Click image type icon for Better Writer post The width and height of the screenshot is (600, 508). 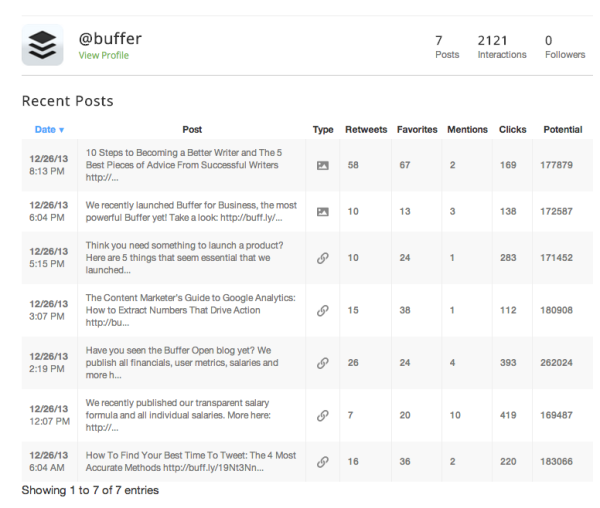click(x=323, y=166)
